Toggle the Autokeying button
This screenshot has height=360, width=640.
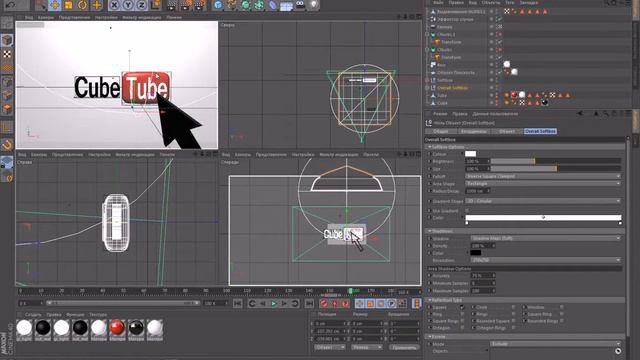point(335,304)
